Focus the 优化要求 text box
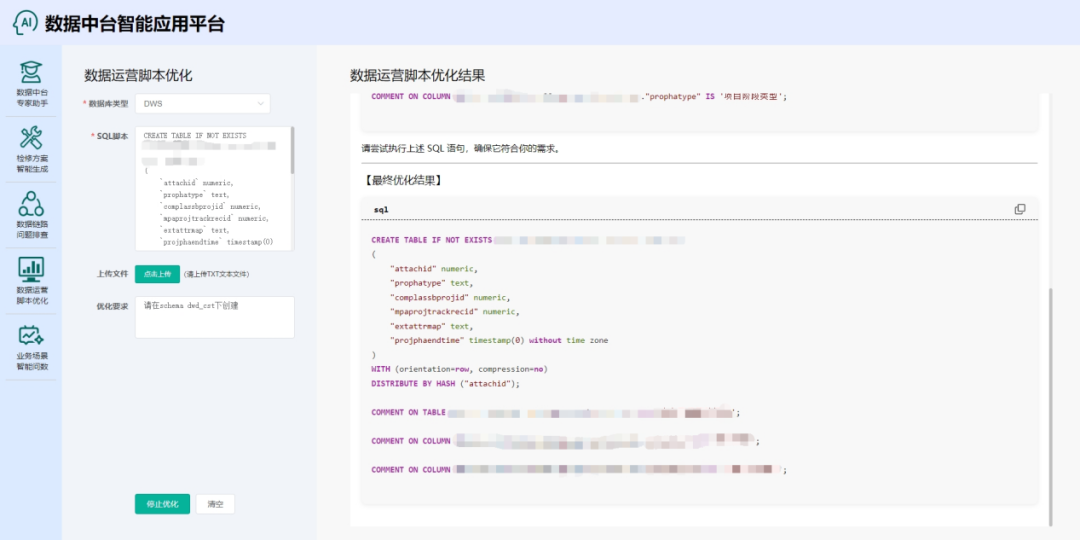The image size is (1080, 540). click(x=214, y=317)
